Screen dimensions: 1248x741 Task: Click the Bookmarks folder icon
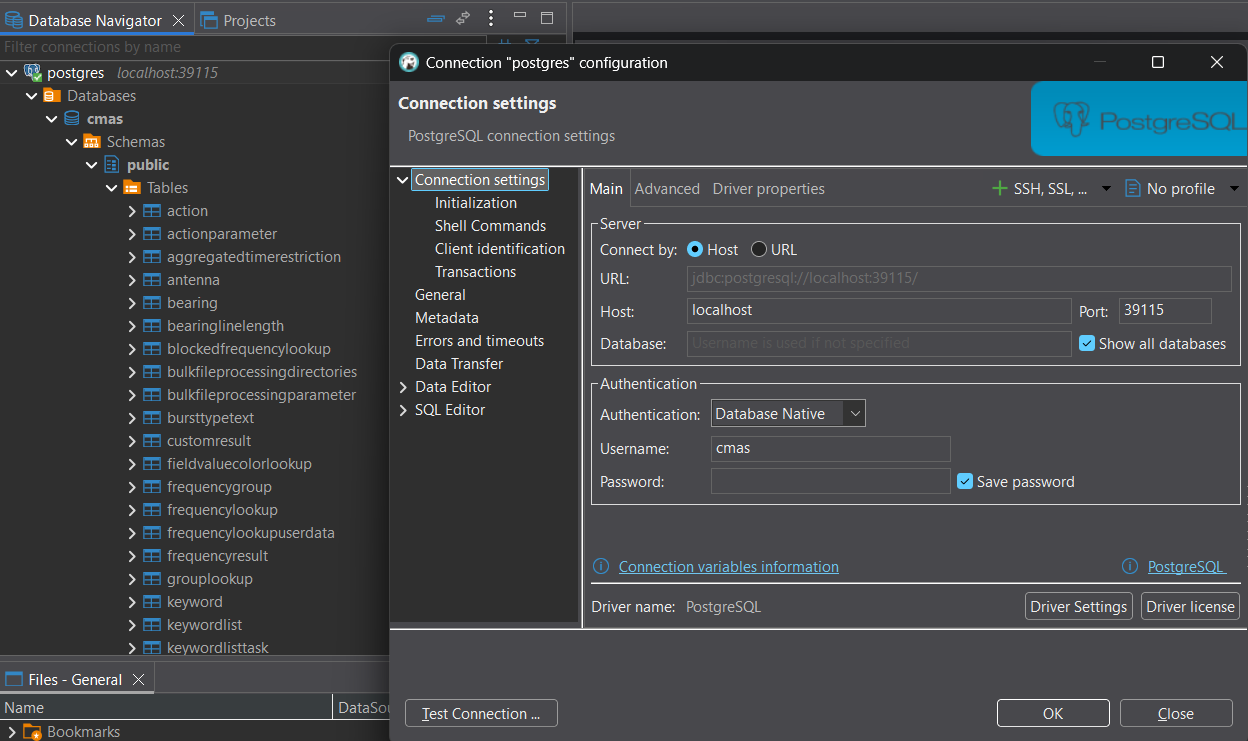click(33, 732)
